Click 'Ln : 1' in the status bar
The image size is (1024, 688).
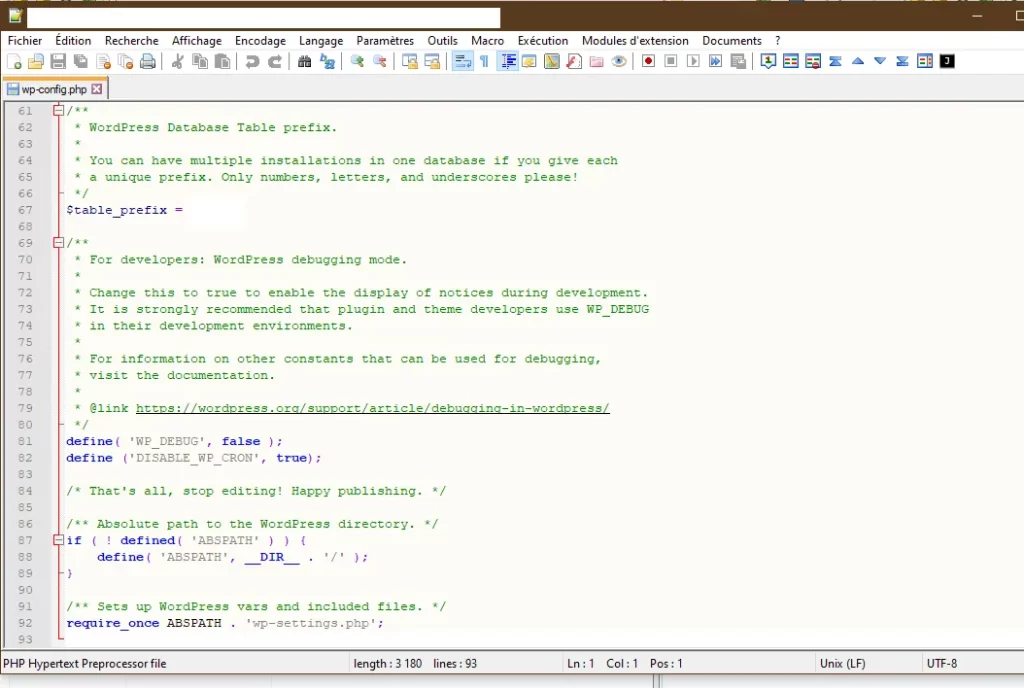pyautogui.click(x=581, y=663)
